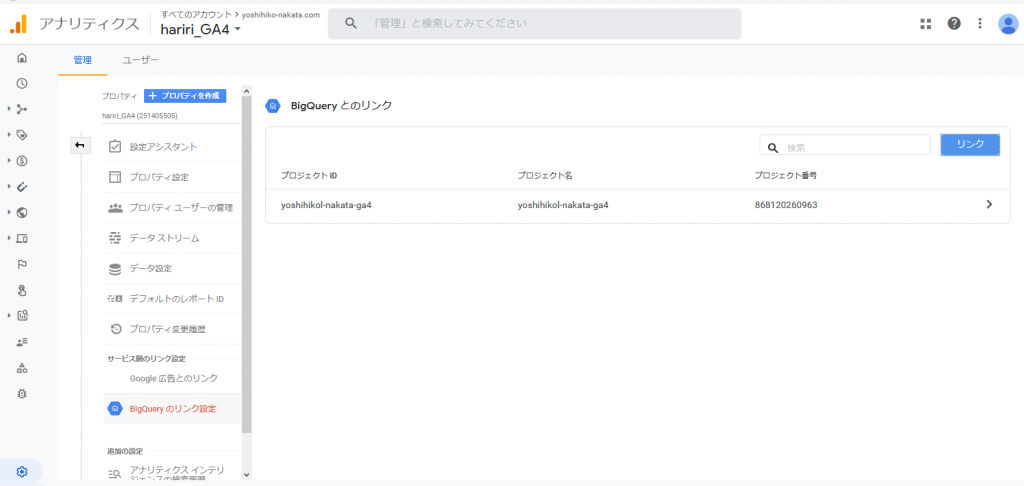Image resolution: width=1024 pixels, height=486 pixels.
Task: Open the Help question mark icon
Action: [x=954, y=24]
